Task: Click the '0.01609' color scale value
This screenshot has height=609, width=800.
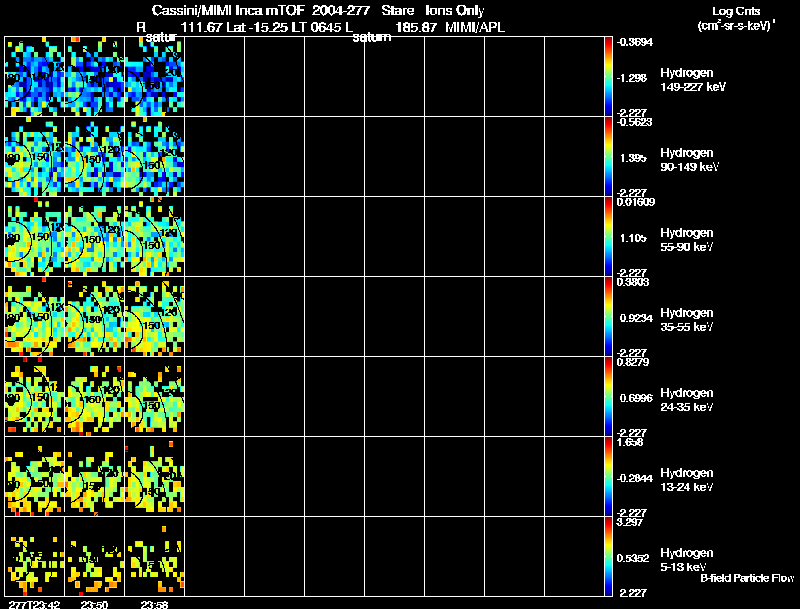Action: (636, 202)
